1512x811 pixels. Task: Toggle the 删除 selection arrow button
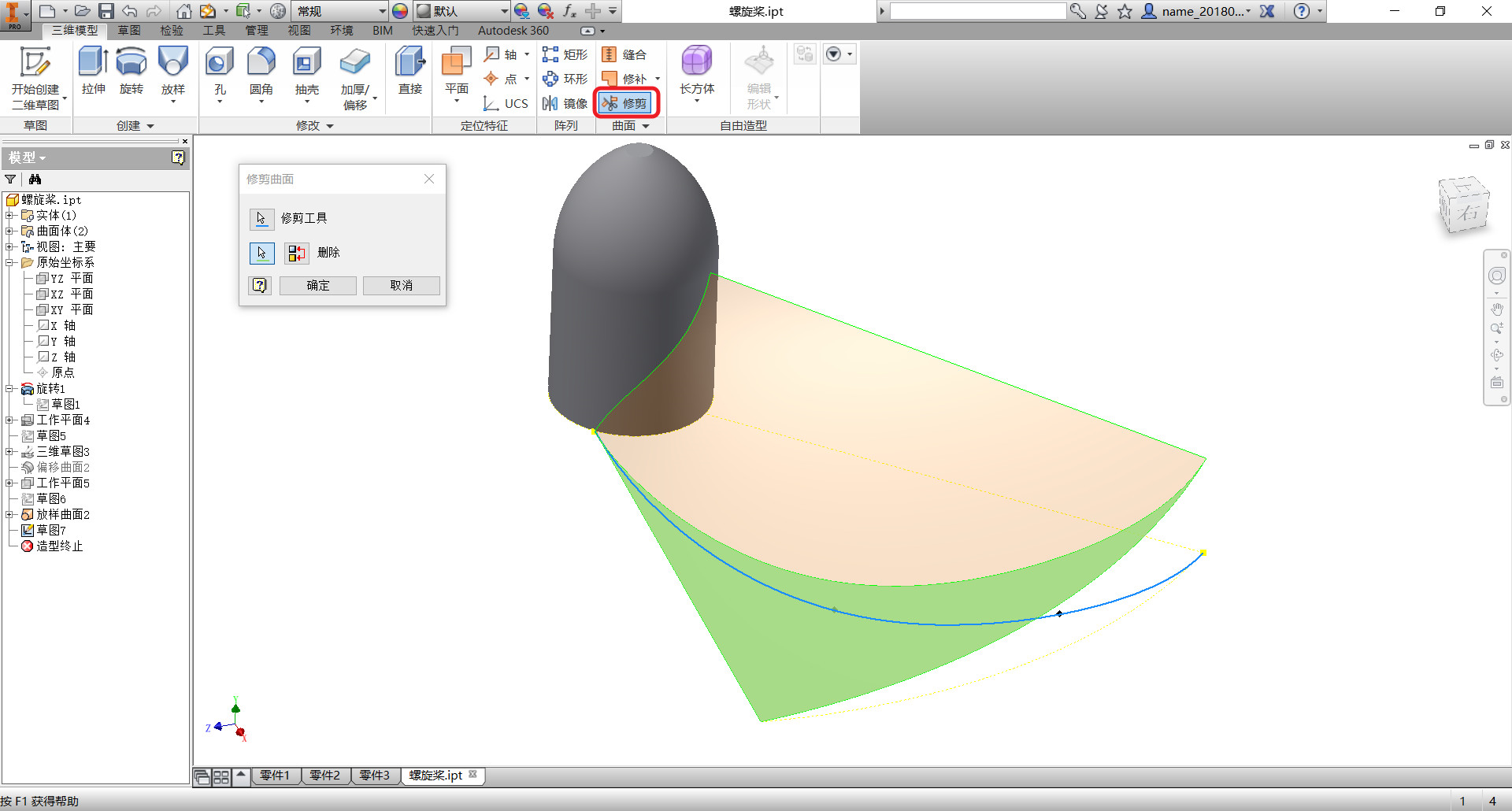tap(261, 253)
